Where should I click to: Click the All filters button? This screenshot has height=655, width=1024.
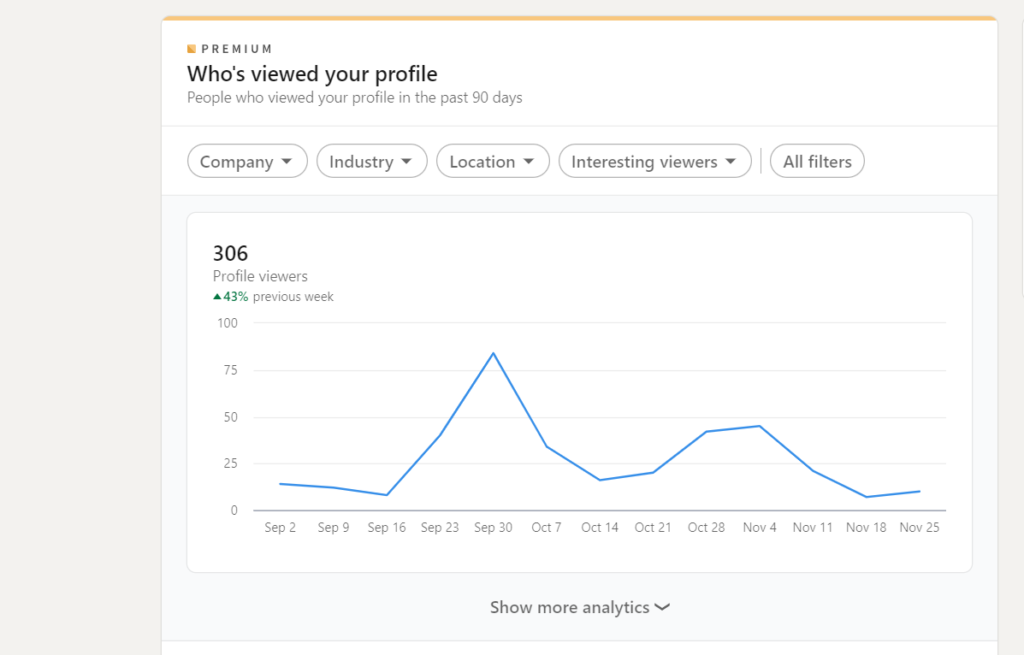[817, 162]
